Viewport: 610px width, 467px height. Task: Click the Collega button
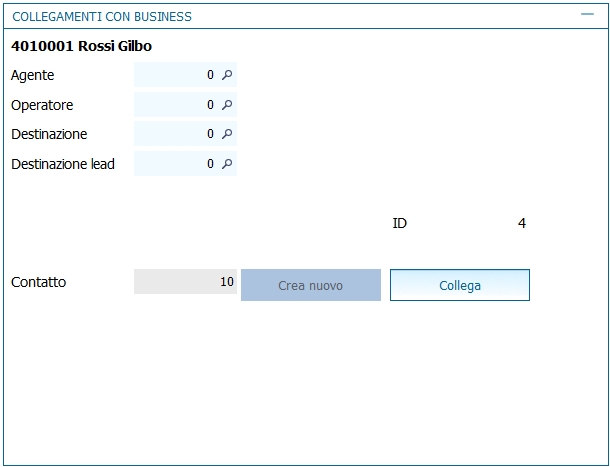(x=460, y=285)
